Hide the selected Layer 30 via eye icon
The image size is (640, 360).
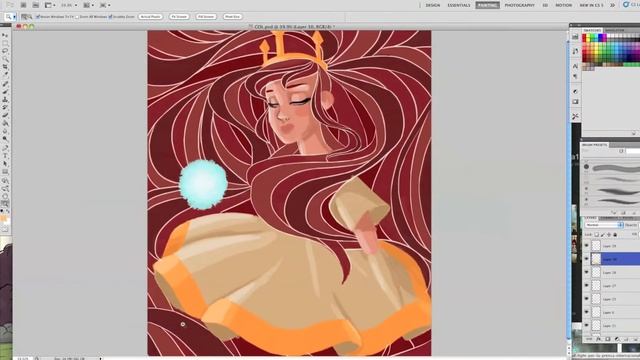click(x=587, y=259)
